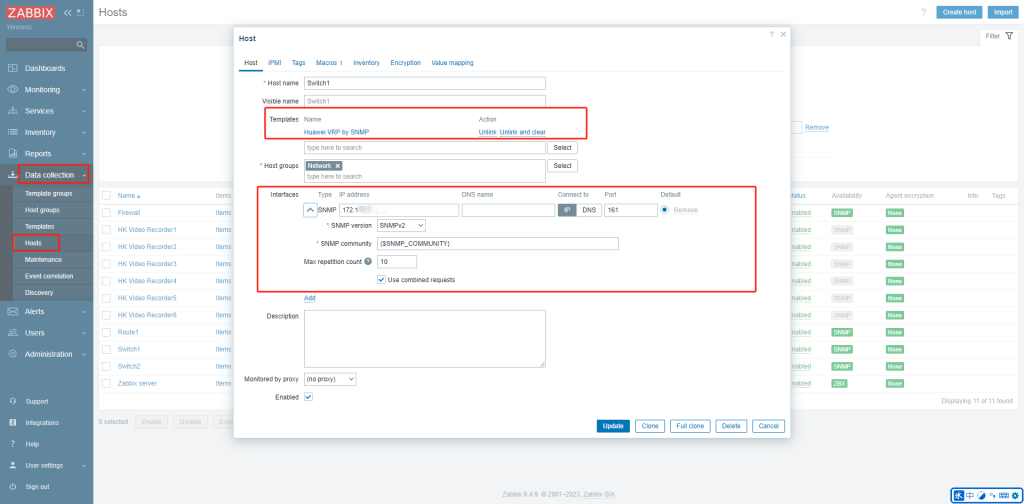The height and width of the screenshot is (504, 1024).
Task: Expand the Inventory menu in the sidebar
Action: 84,133
